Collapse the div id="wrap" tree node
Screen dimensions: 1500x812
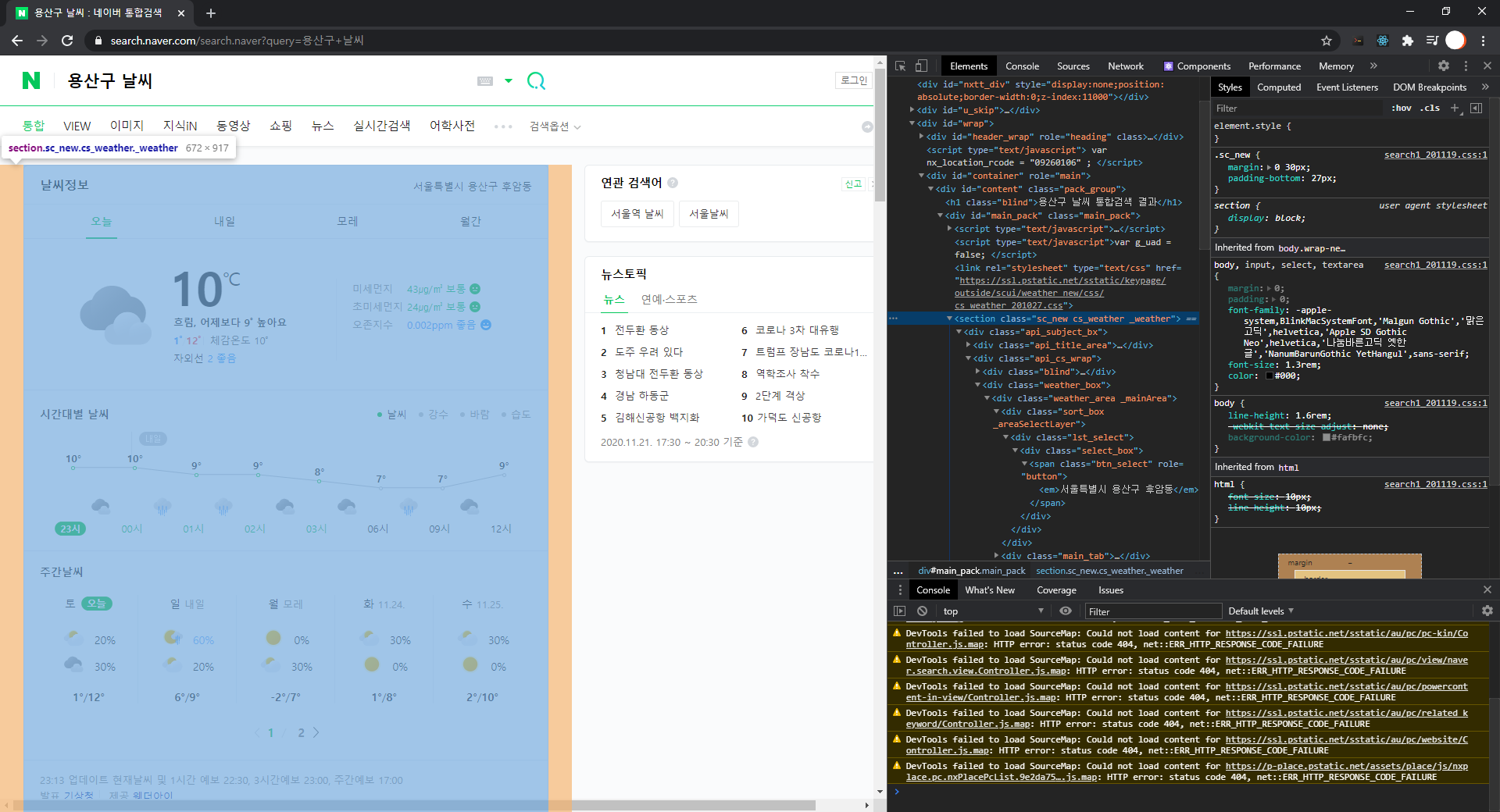912,123
